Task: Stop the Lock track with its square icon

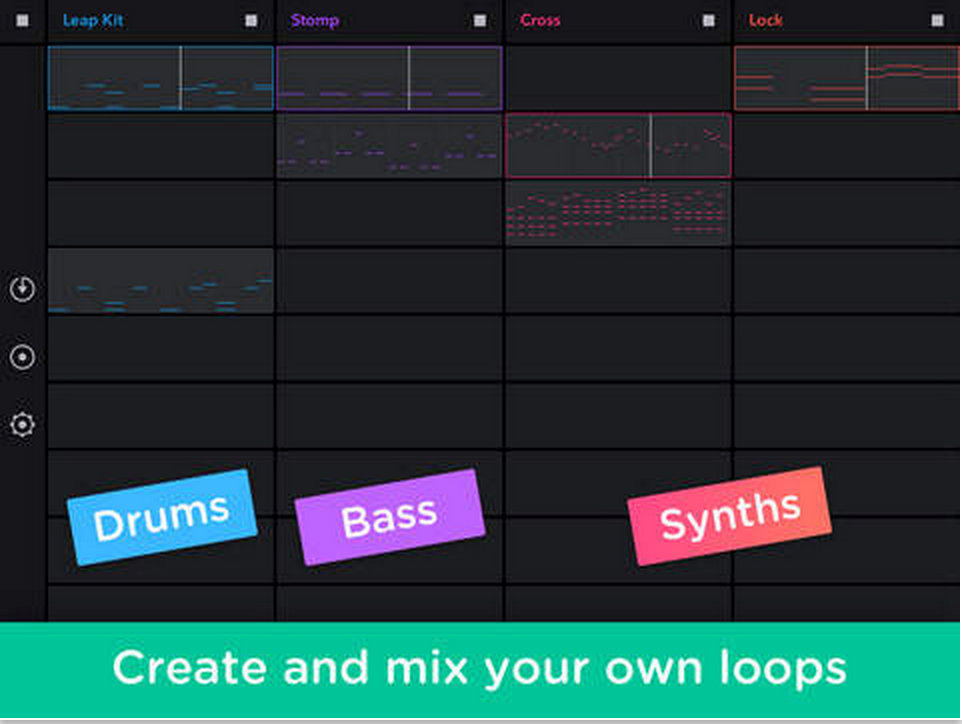Action: (938, 17)
